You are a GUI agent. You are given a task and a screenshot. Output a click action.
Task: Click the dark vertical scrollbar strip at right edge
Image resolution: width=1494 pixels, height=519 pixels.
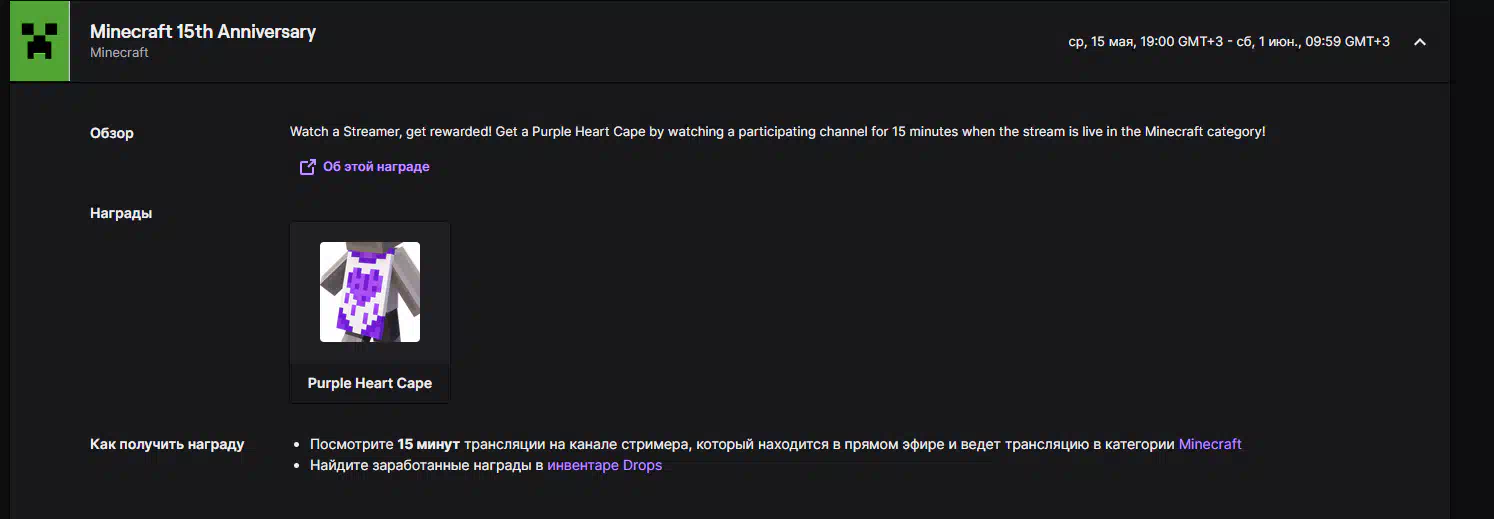click(x=1472, y=260)
